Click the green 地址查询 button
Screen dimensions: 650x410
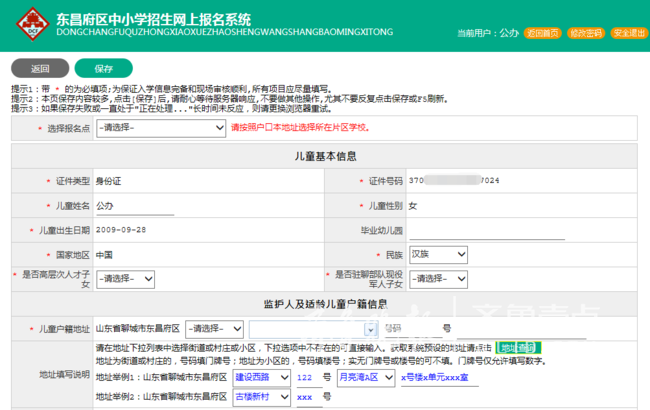(518, 348)
